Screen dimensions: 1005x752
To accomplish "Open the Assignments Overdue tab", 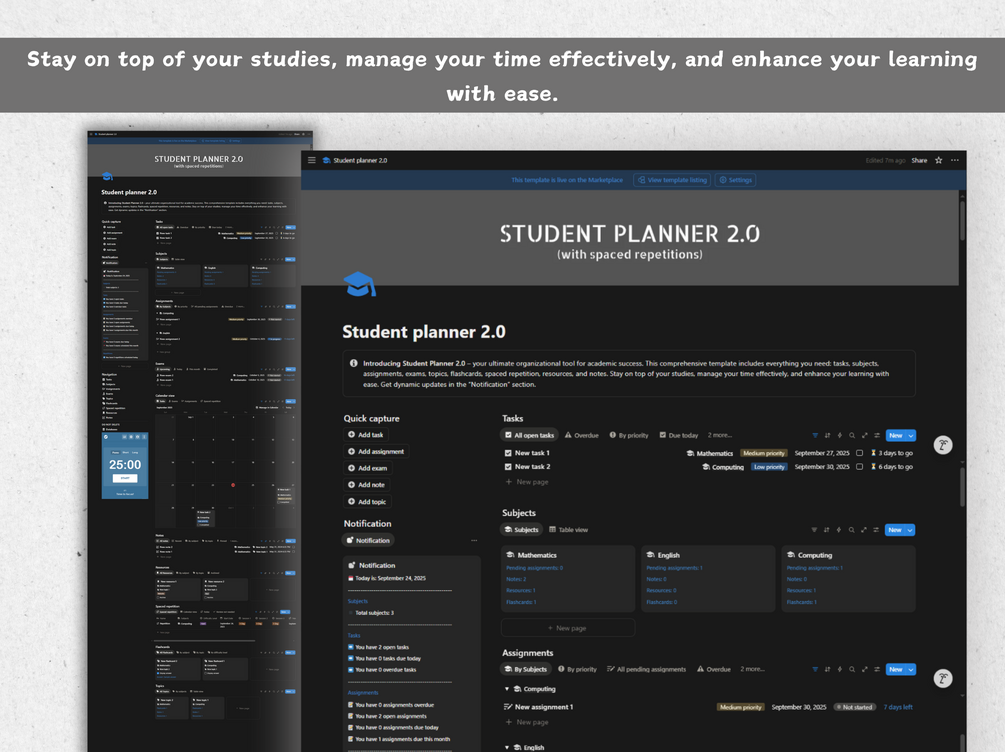I will pyautogui.click(x=714, y=669).
